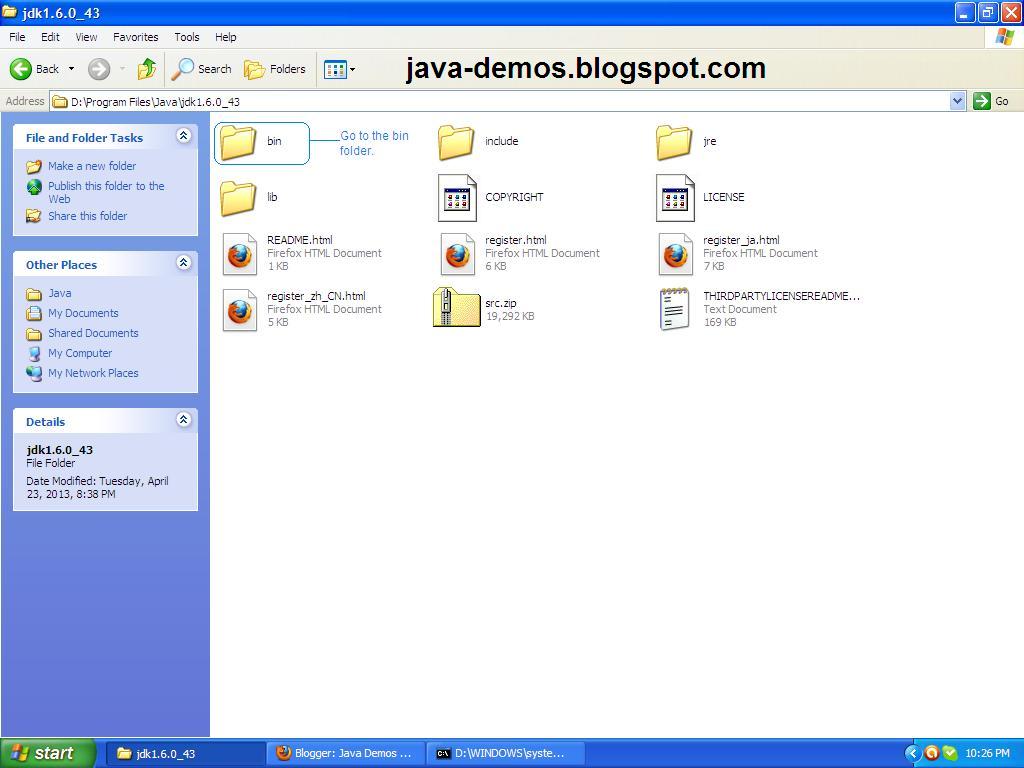1024x768 pixels.
Task: Collapse the Other Places panel
Action: point(184,263)
